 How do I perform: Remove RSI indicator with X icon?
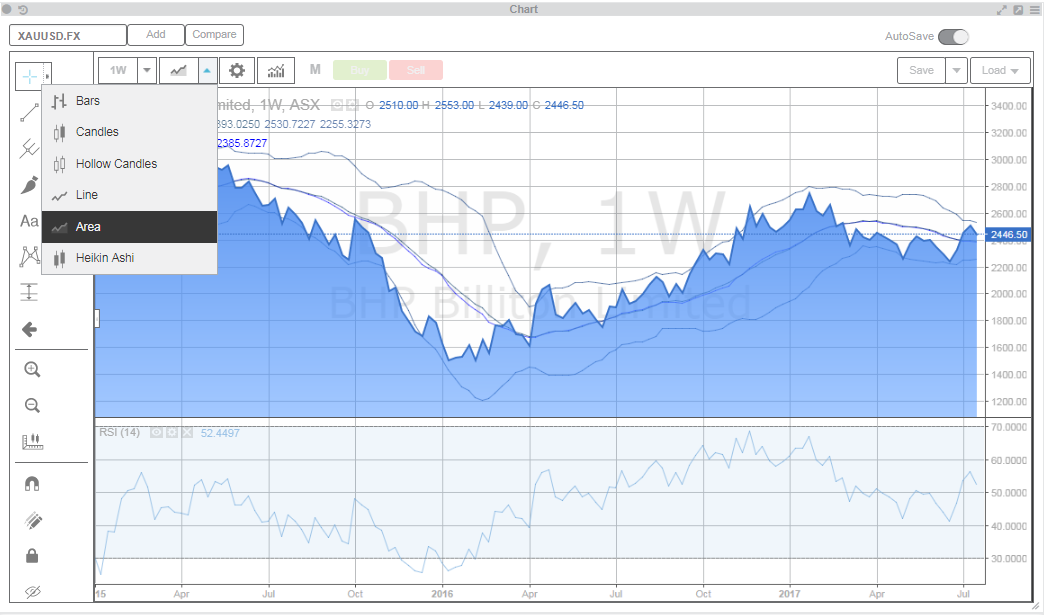(187, 433)
